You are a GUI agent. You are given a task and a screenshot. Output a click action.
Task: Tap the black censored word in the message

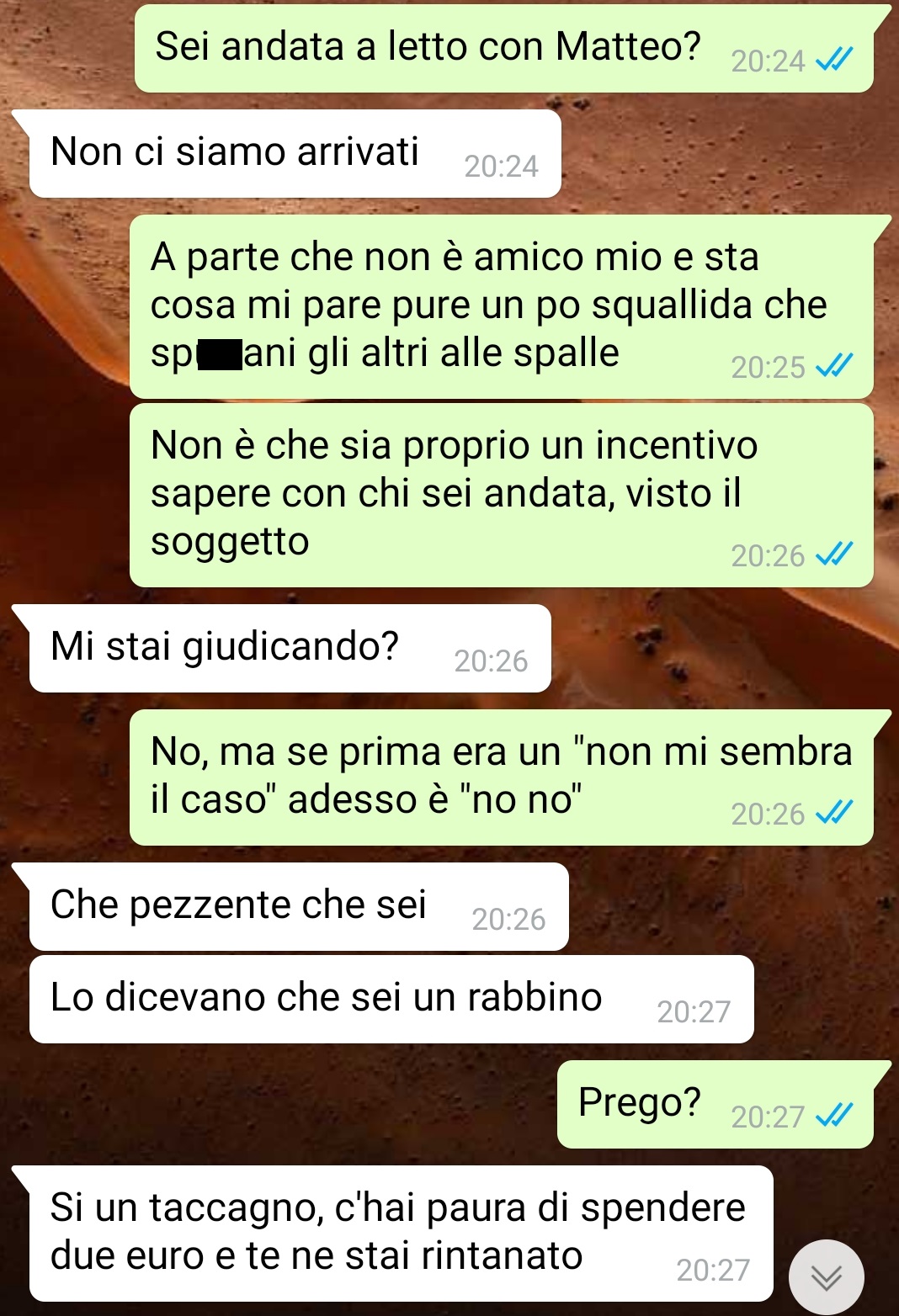[x=220, y=355]
